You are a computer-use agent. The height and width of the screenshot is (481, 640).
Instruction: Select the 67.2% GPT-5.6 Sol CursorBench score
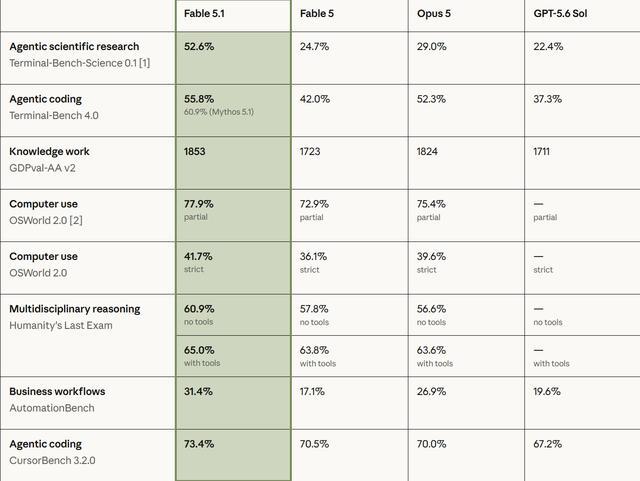click(x=547, y=444)
